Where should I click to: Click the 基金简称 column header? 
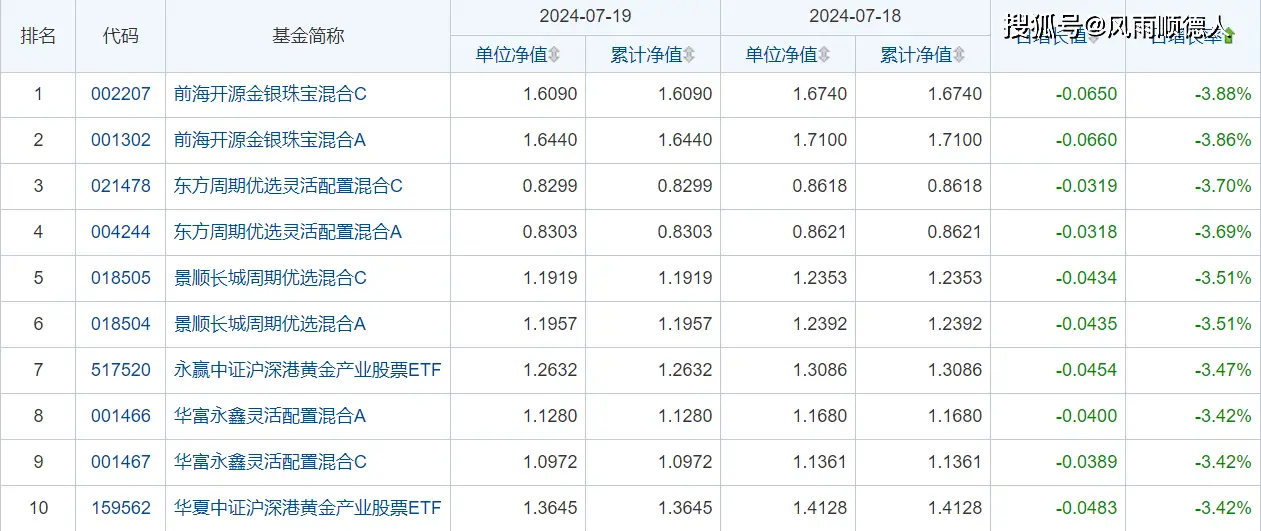pyautogui.click(x=308, y=36)
